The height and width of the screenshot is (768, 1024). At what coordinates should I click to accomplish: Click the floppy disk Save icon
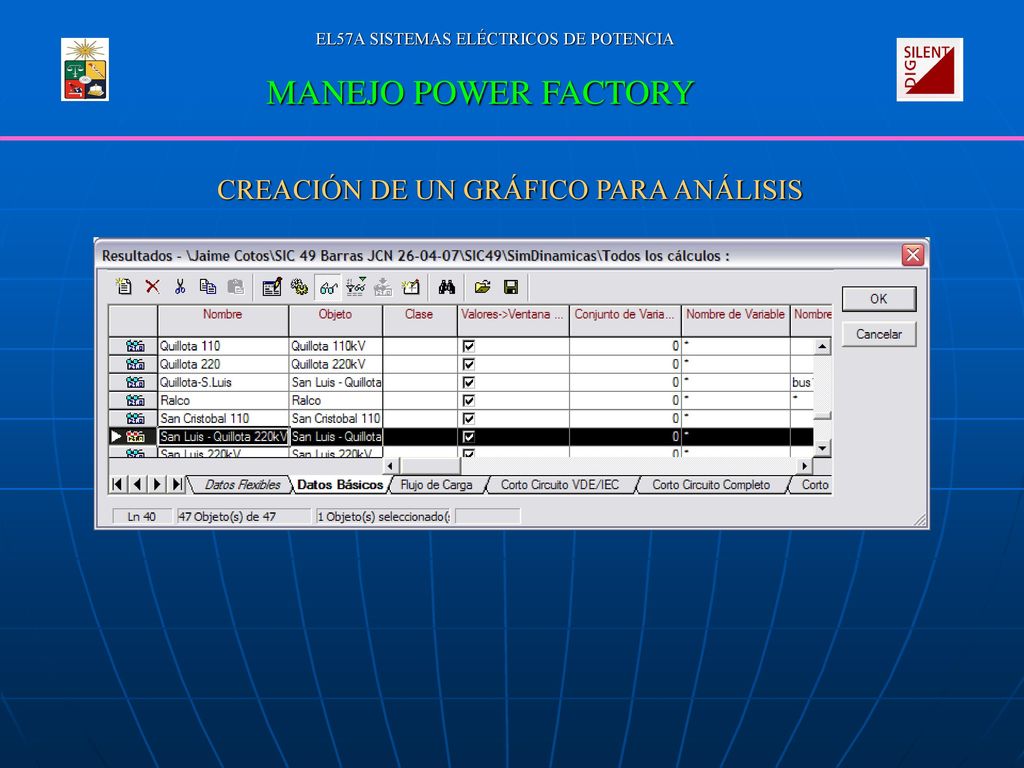[511, 287]
